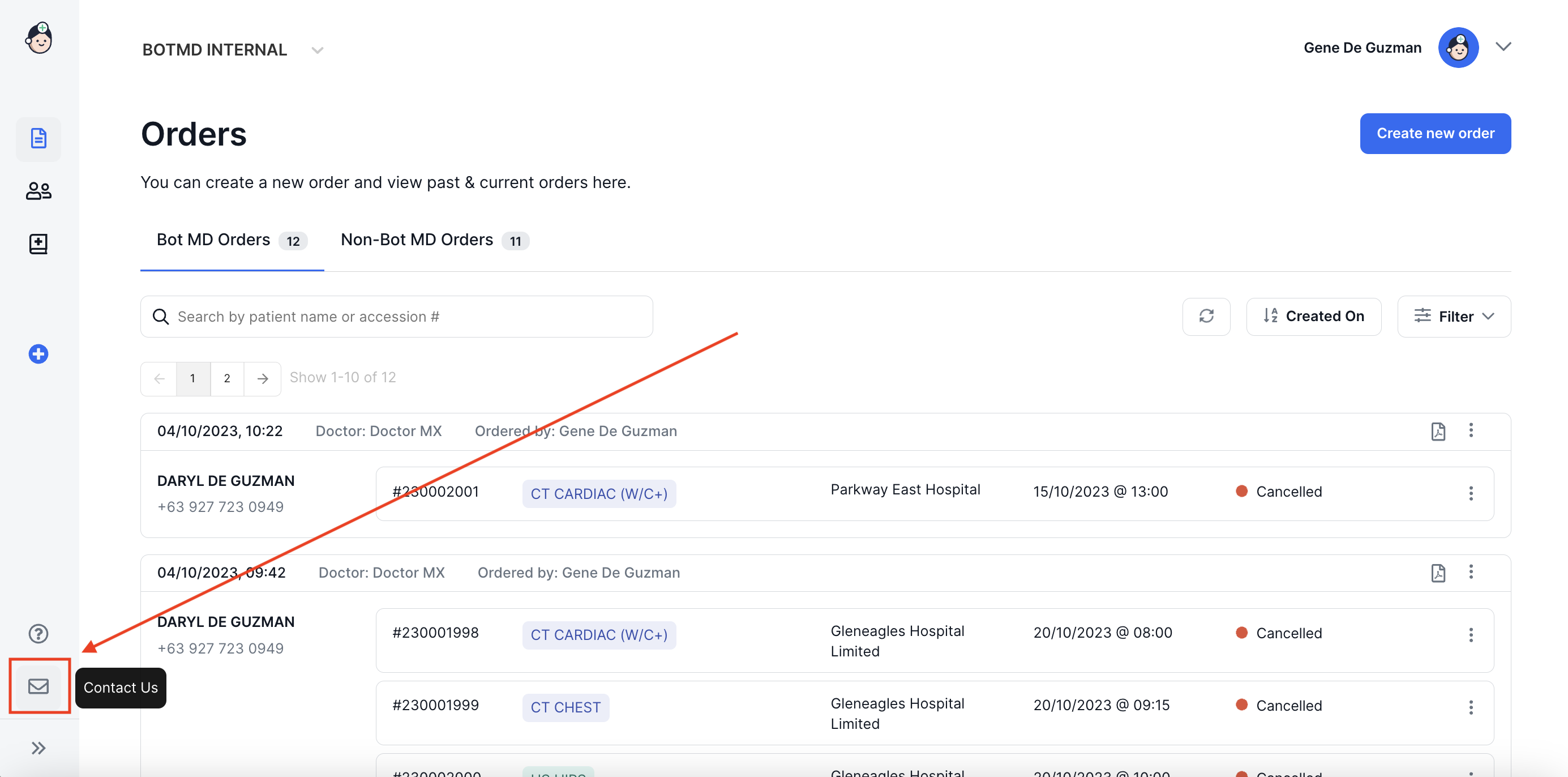Click the Contact Us envelope icon
The height and width of the screenshot is (777, 1568).
[38, 686]
